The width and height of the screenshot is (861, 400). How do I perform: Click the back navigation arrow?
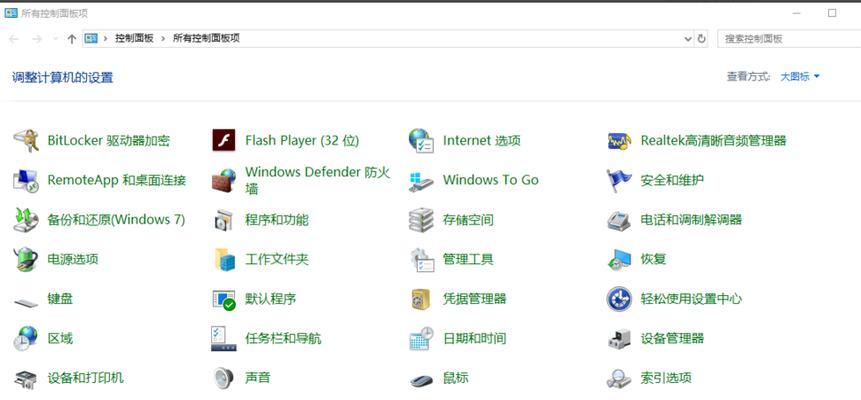(14, 38)
